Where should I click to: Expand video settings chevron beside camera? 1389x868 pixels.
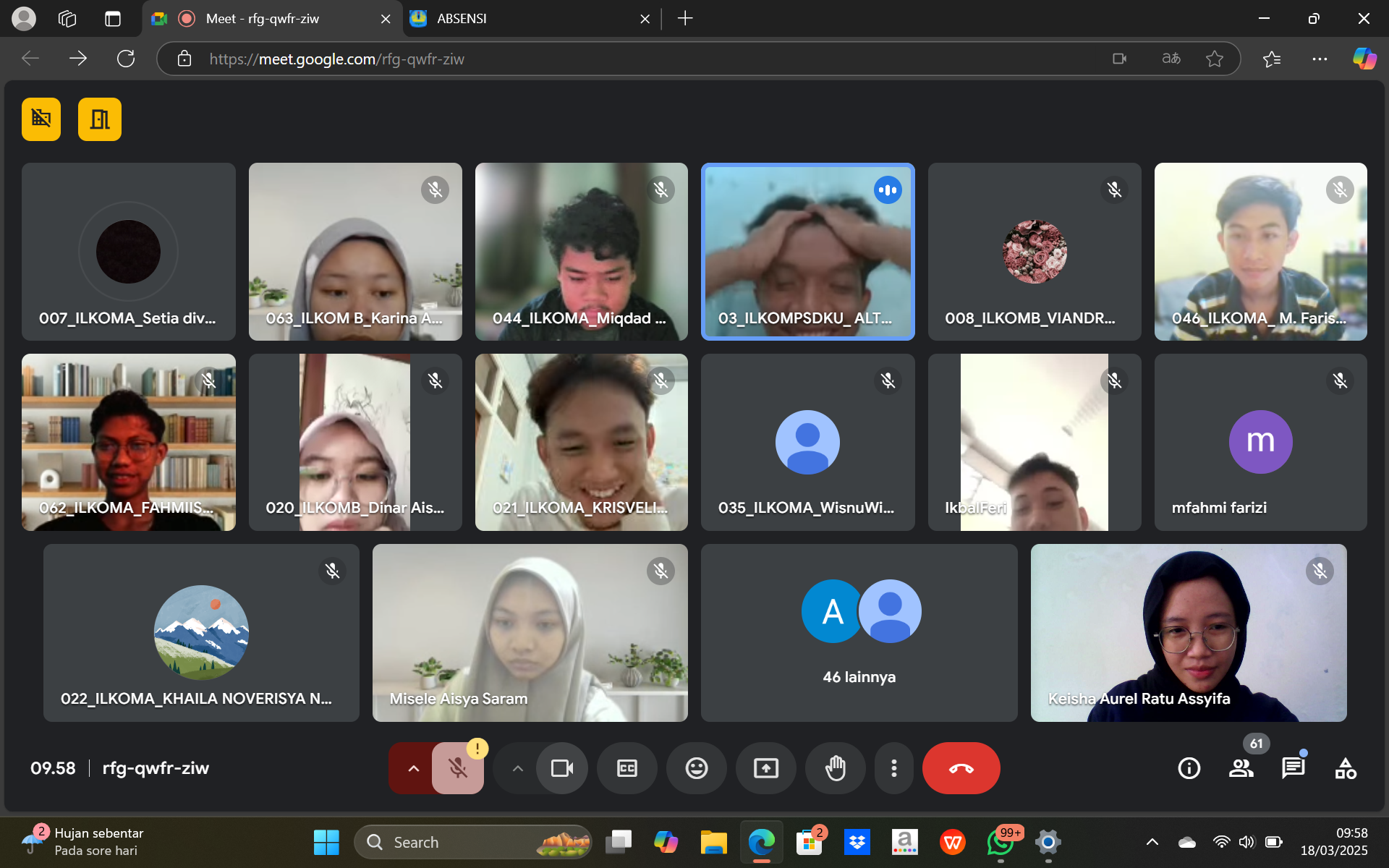(517, 768)
